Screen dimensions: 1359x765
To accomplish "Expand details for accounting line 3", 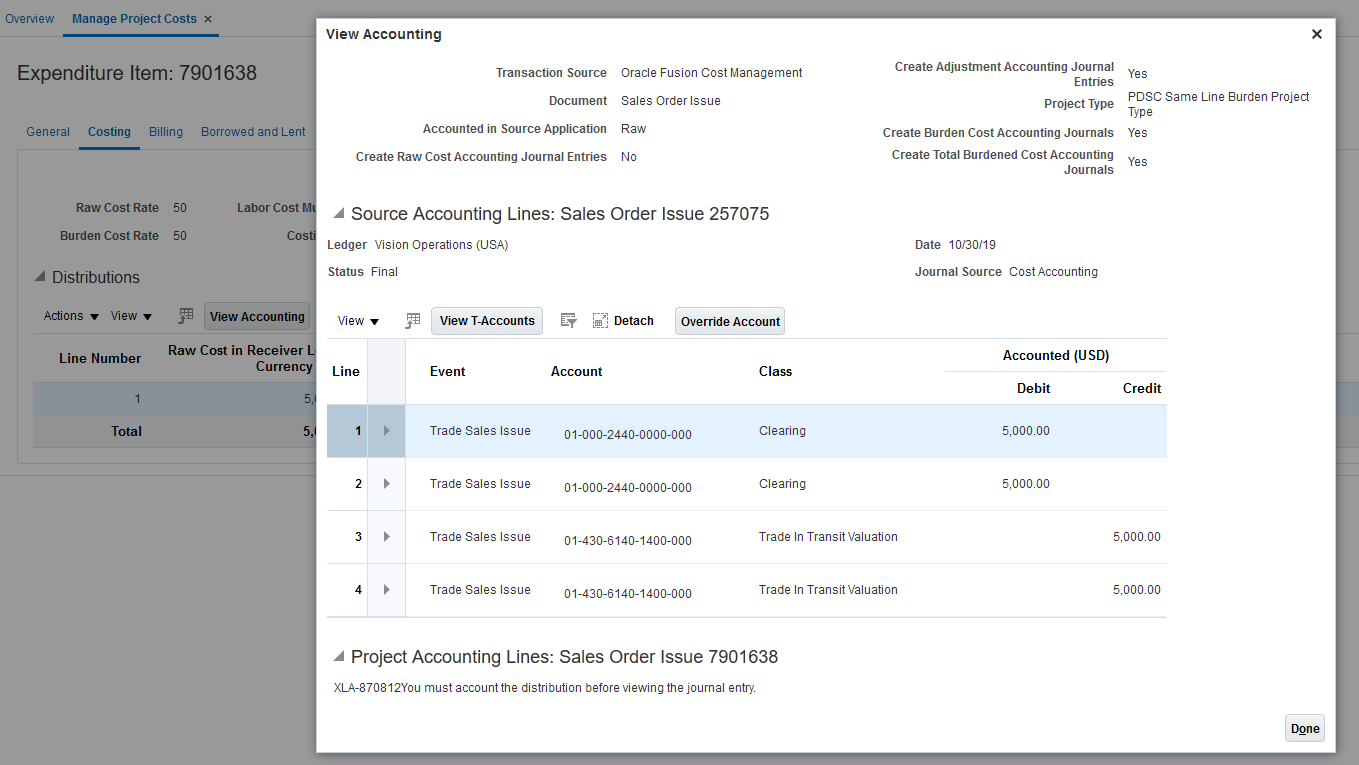I will tap(386, 537).
